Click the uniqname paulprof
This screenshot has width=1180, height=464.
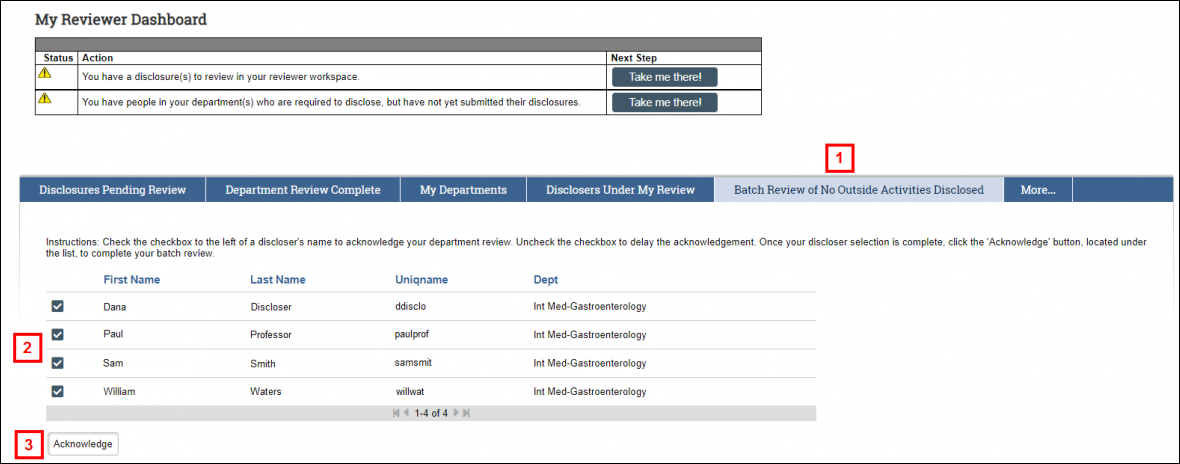pos(412,335)
